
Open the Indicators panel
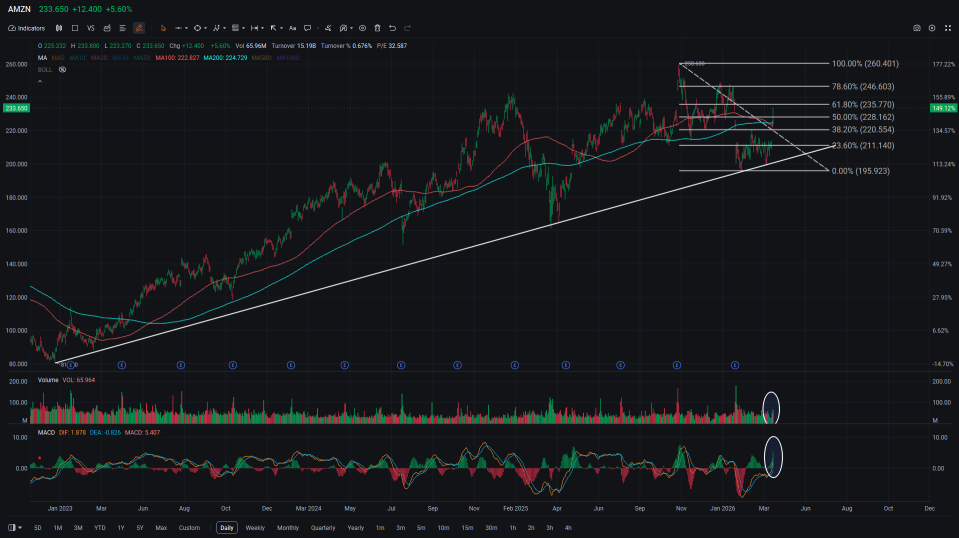(x=27, y=28)
